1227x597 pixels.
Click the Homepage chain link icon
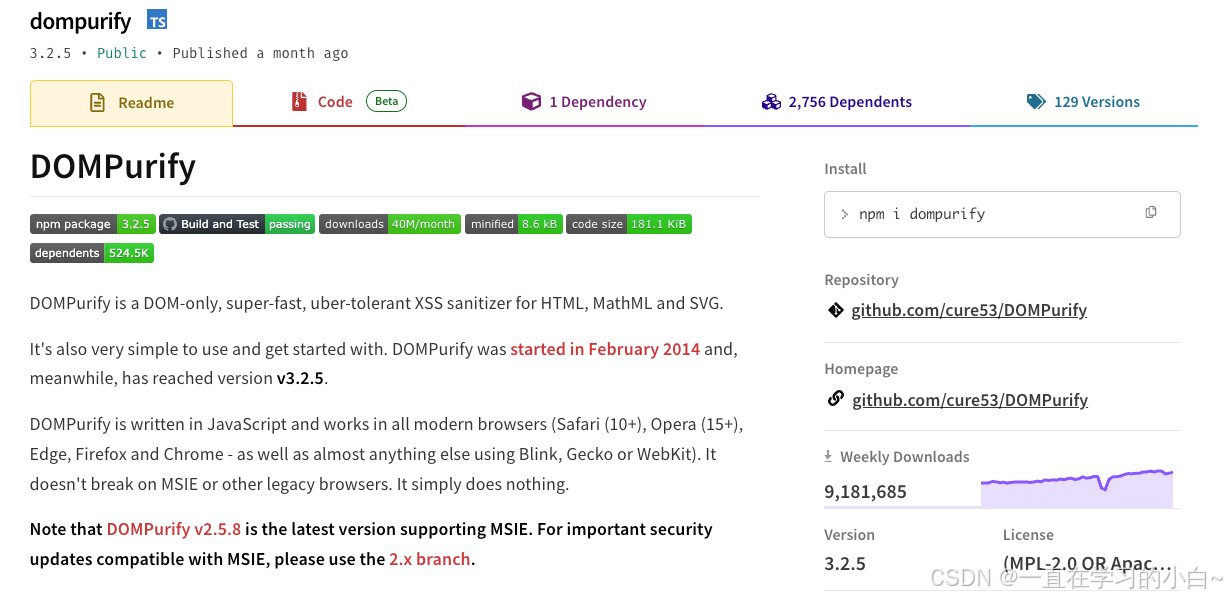[x=836, y=399]
